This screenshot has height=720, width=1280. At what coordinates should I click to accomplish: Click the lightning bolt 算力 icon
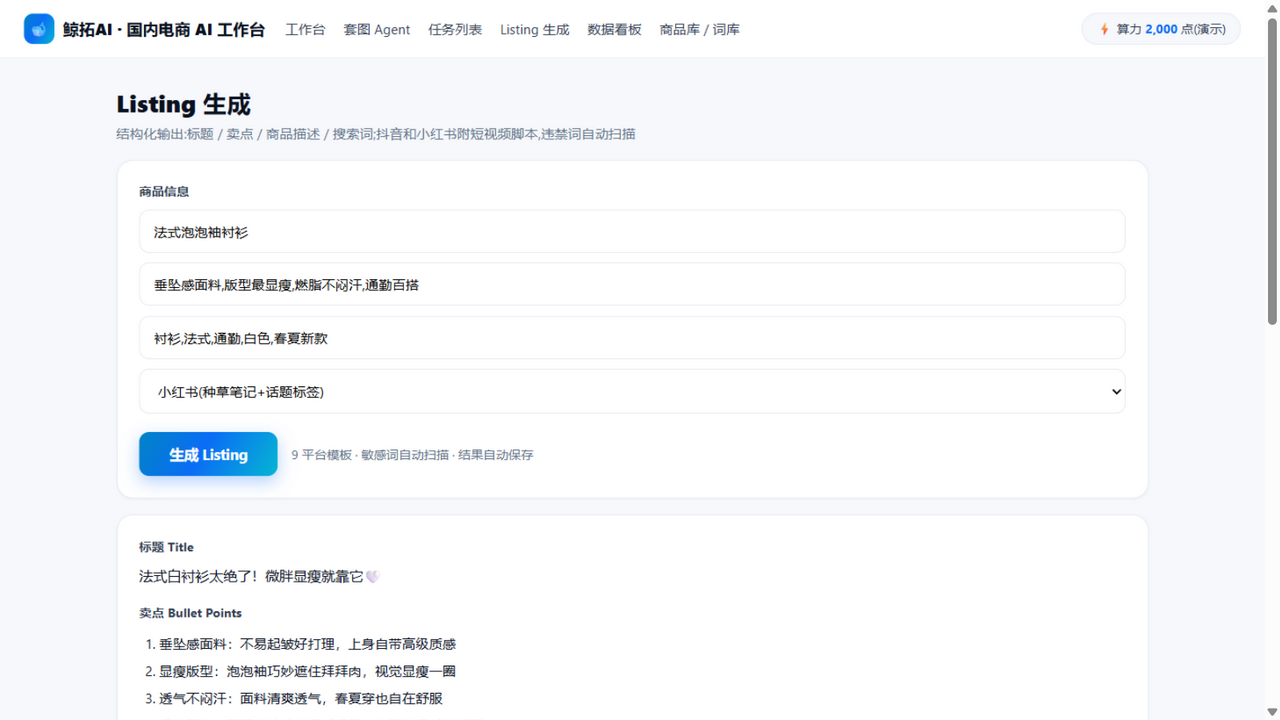[x=1104, y=29]
